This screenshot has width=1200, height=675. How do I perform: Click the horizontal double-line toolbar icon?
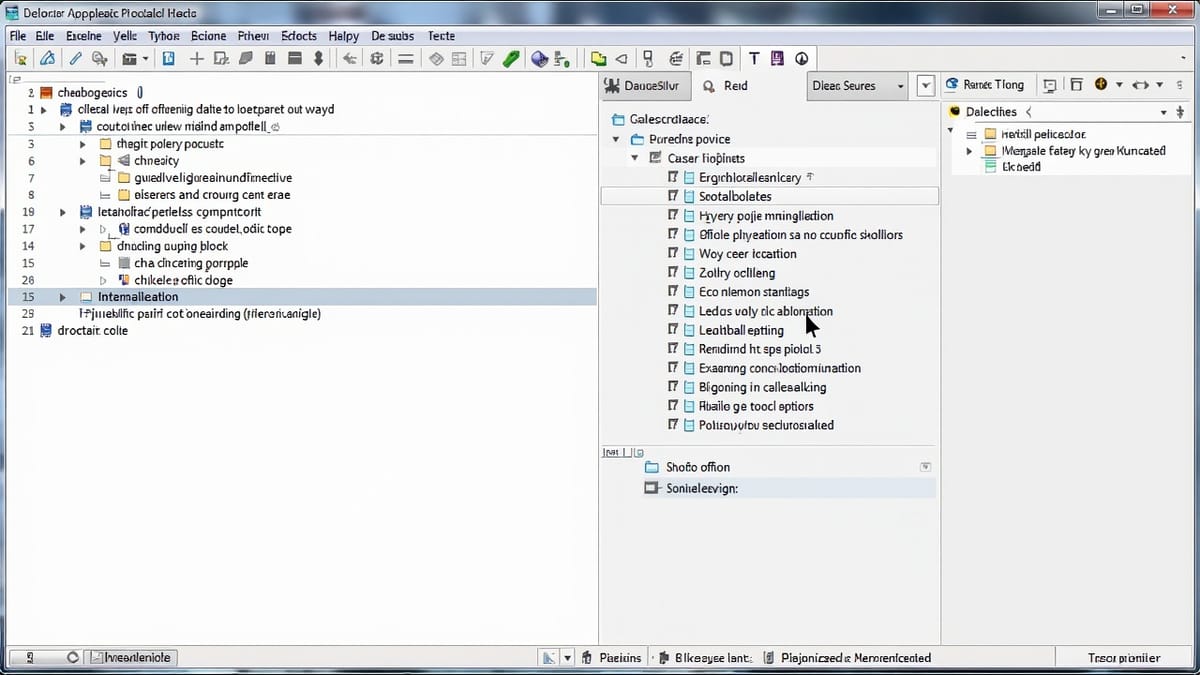coord(405,59)
